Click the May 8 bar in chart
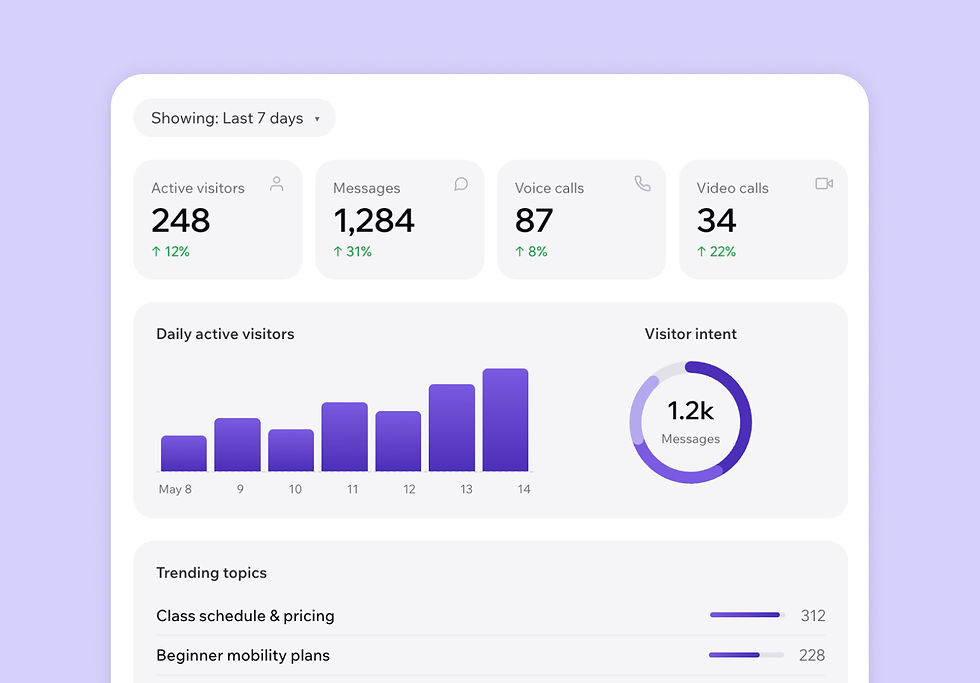Image resolution: width=980 pixels, height=683 pixels. coord(184,453)
